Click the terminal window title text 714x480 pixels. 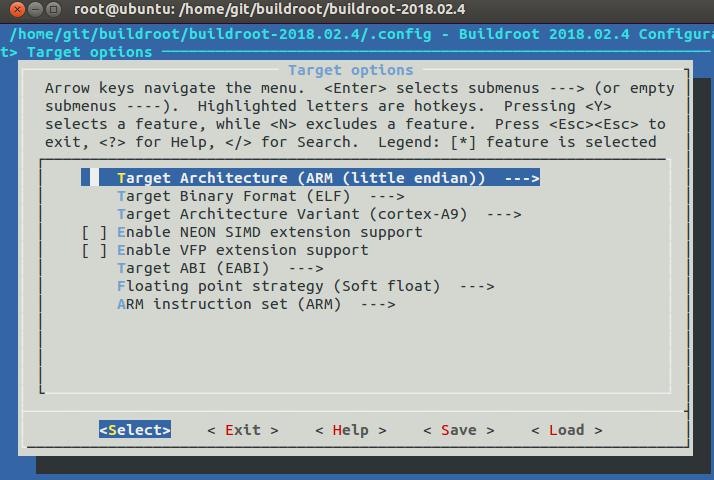point(270,9)
